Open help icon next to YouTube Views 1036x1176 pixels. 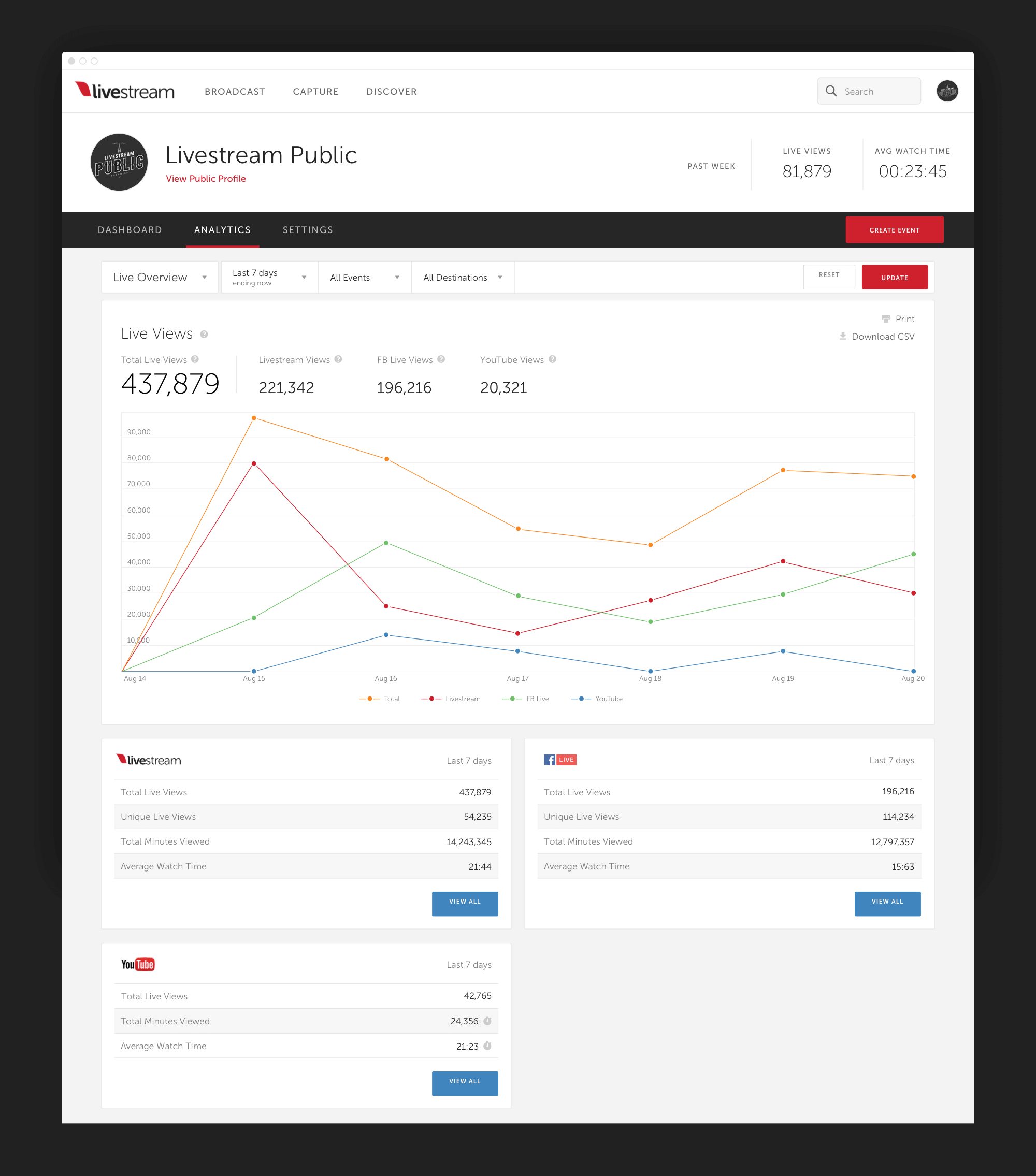tap(553, 359)
